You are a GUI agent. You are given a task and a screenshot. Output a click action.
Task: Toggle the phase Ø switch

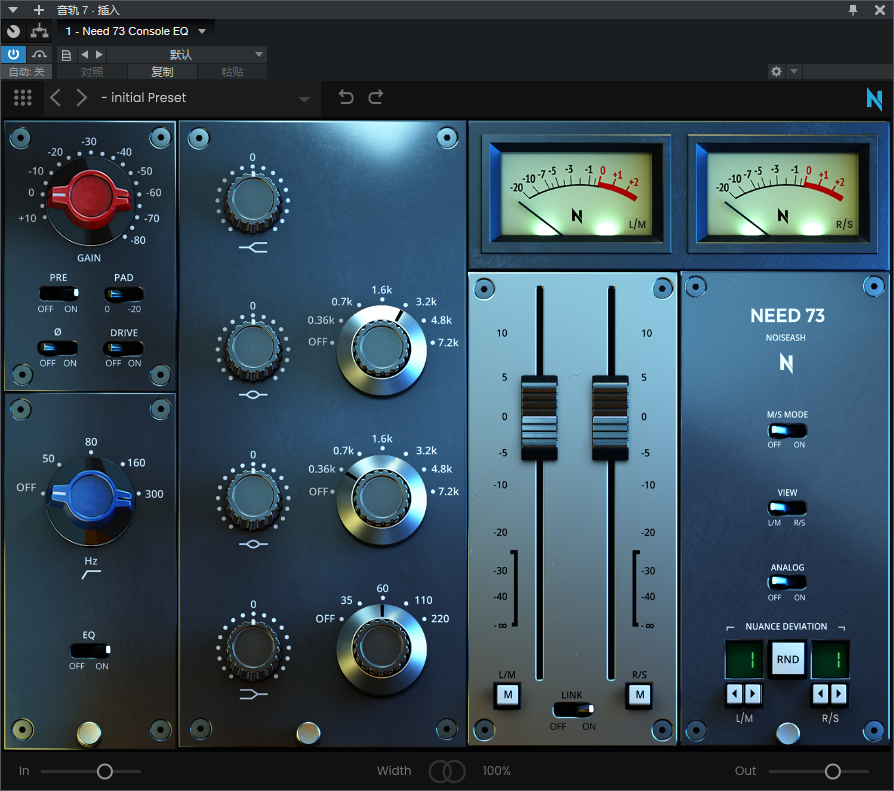tap(58, 347)
